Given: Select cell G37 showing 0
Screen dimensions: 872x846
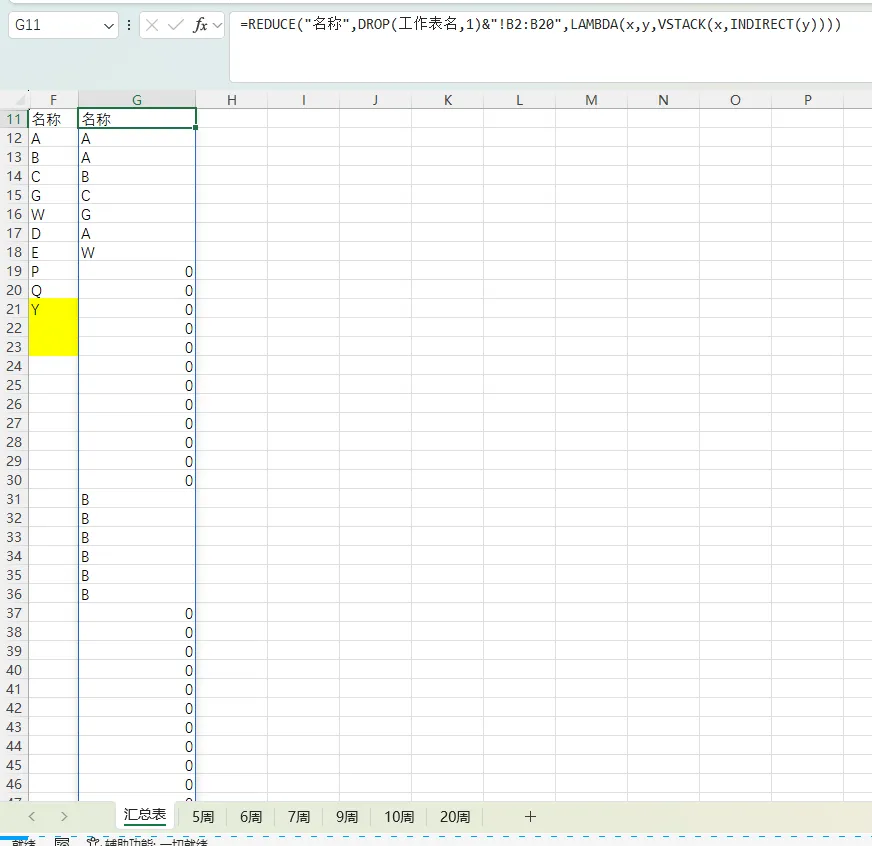Looking at the screenshot, I should (x=137, y=614).
